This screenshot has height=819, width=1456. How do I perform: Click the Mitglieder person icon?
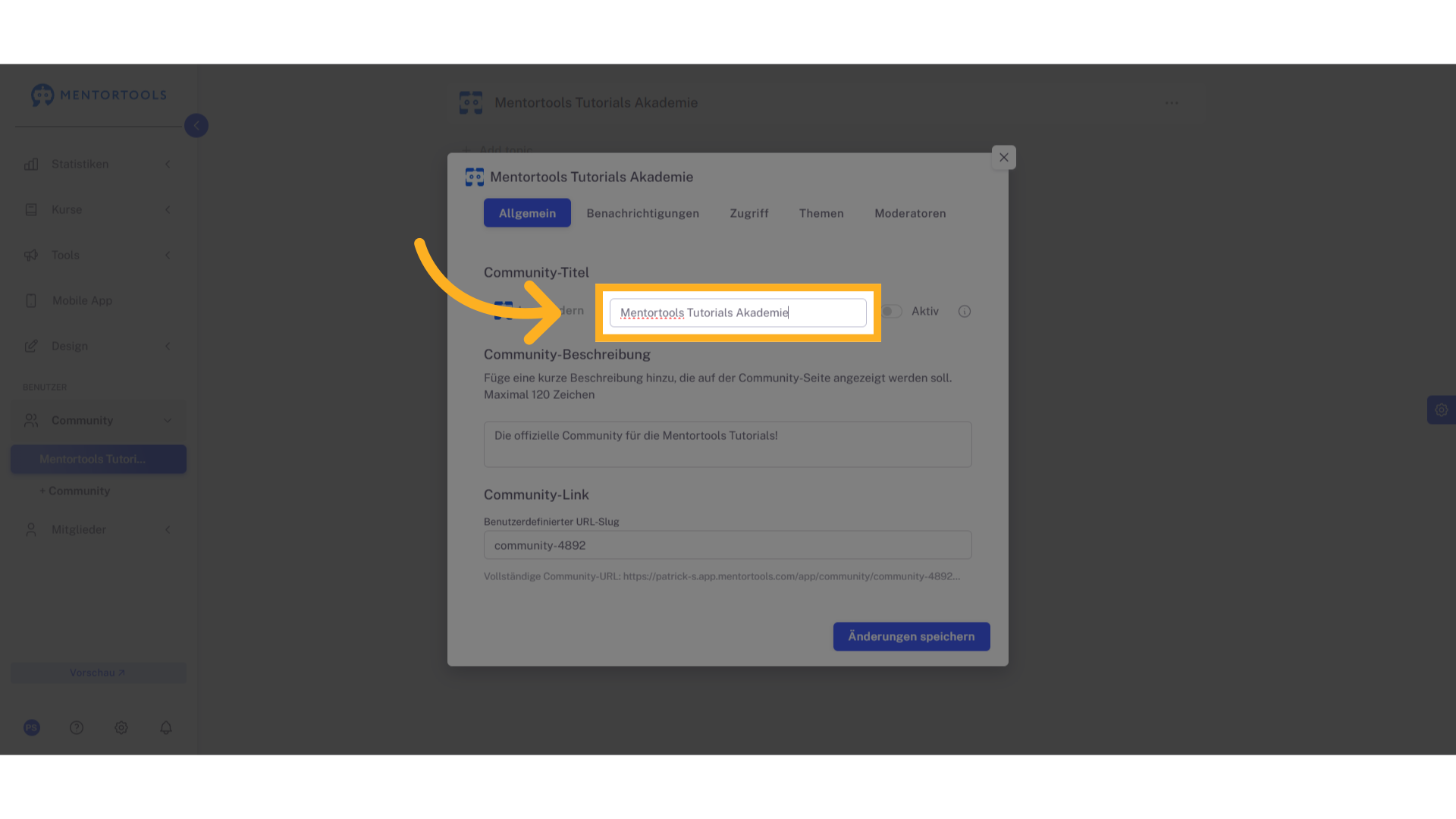[x=31, y=529]
